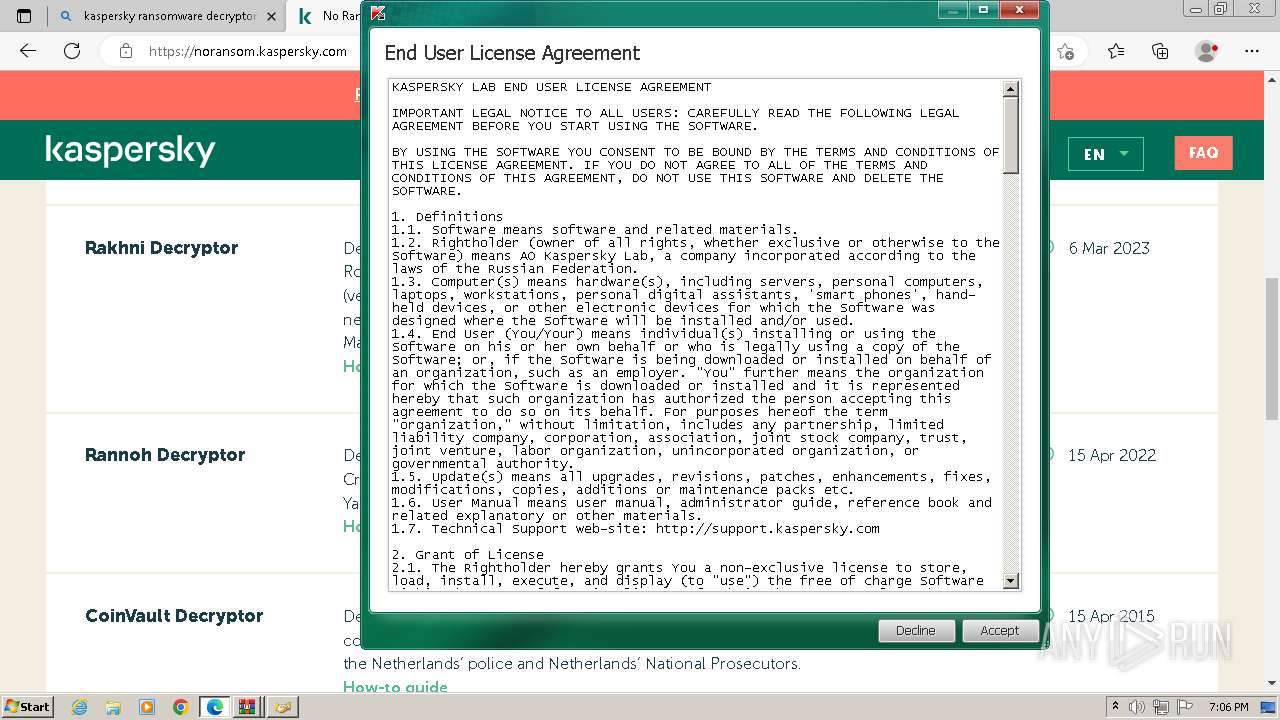
Task: Accept the Kaspersky license agreement
Action: click(999, 630)
